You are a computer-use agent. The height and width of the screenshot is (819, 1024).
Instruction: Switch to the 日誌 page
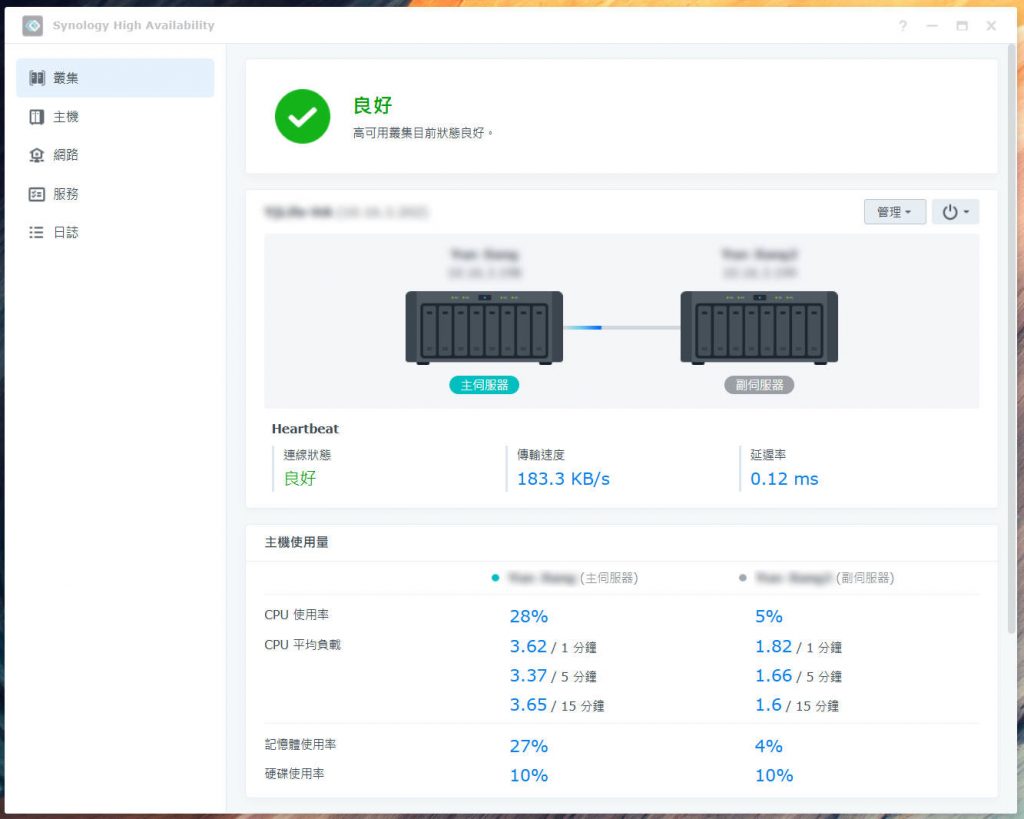click(x=115, y=233)
